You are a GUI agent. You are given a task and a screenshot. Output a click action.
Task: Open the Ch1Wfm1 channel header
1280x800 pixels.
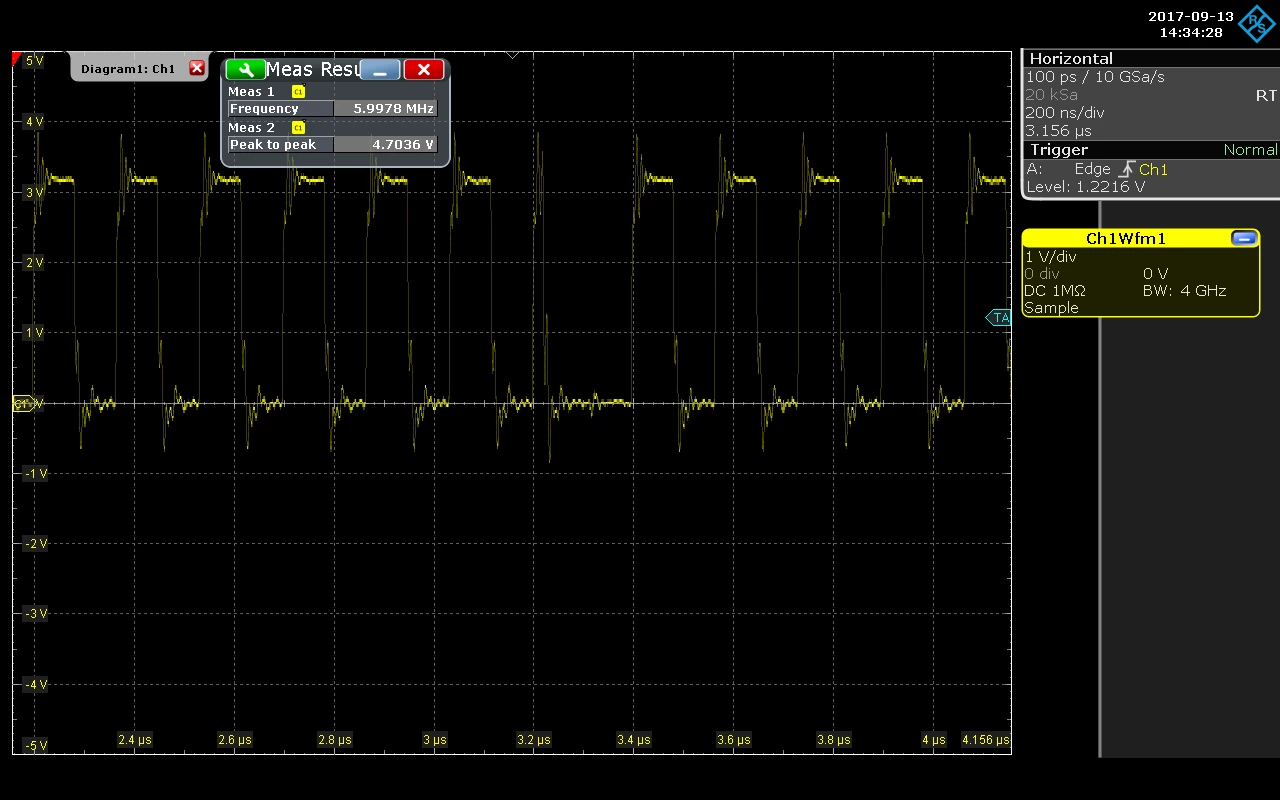(x=1126, y=239)
